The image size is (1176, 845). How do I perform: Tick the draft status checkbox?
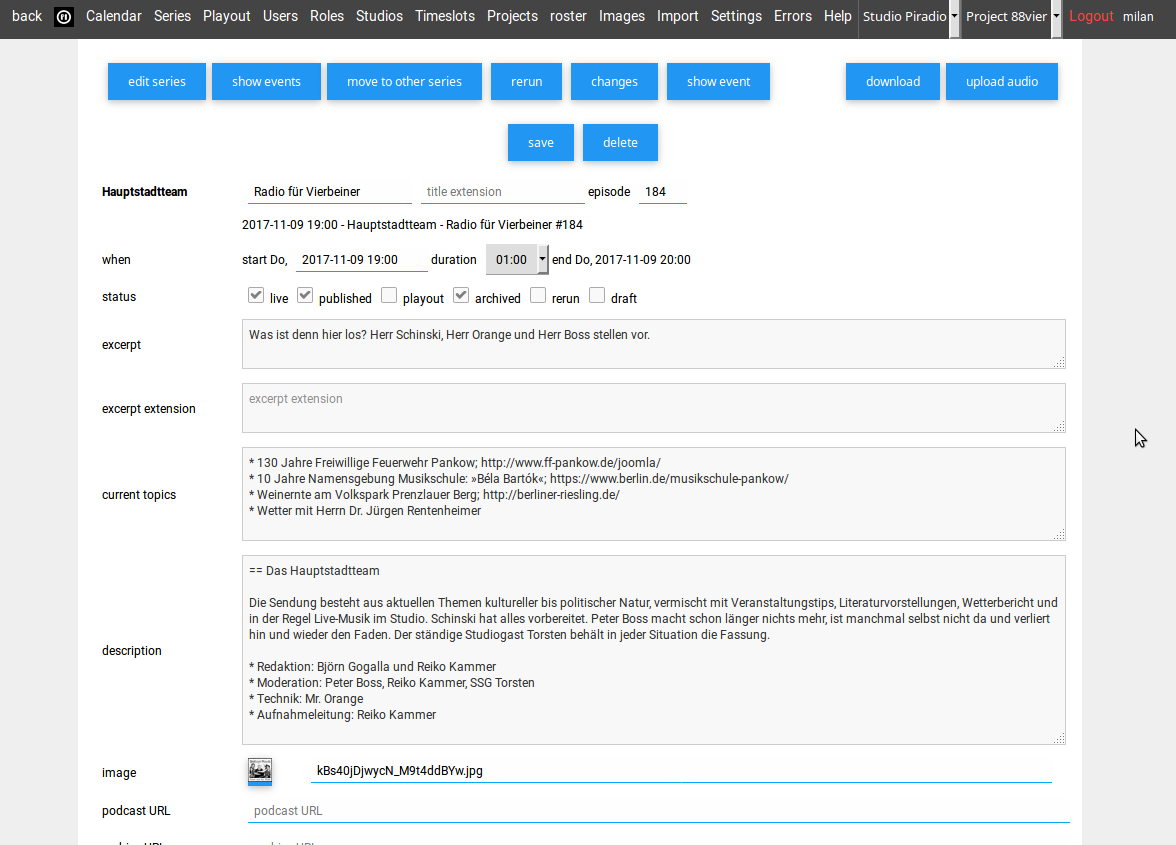click(x=597, y=296)
